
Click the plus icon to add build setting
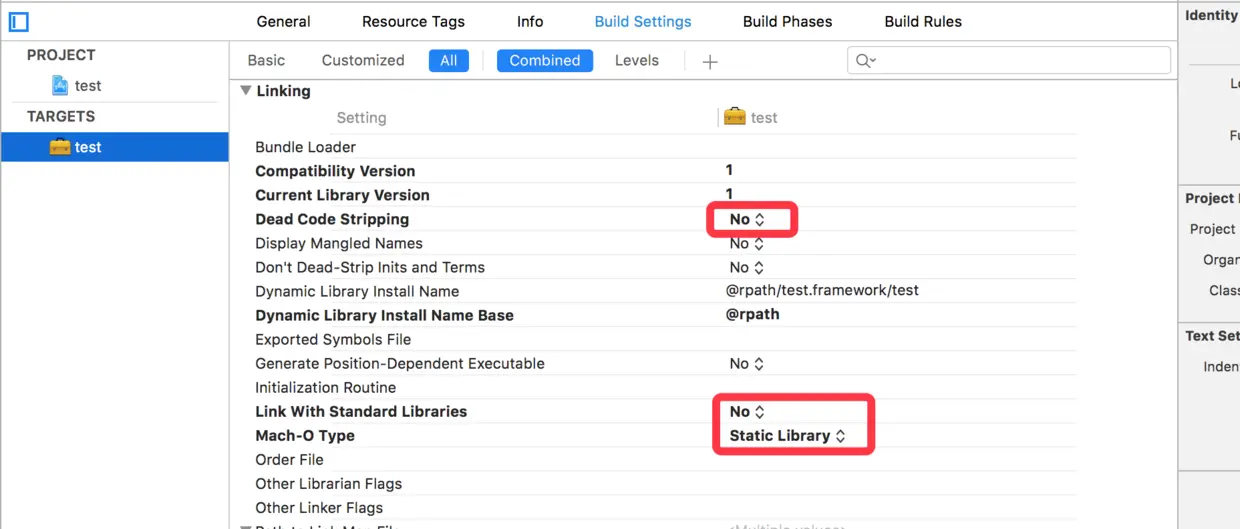pyautogui.click(x=710, y=62)
